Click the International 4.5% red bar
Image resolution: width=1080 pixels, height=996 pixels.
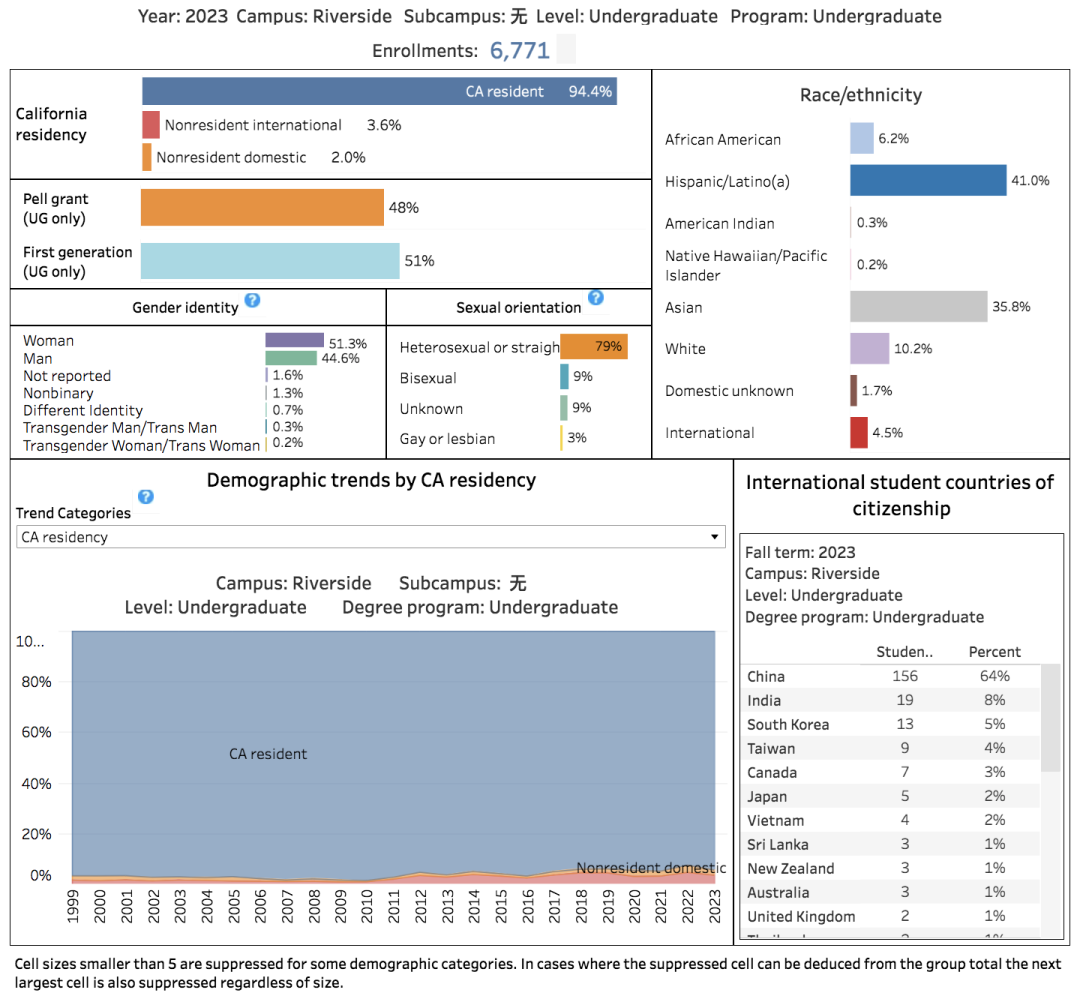point(859,433)
